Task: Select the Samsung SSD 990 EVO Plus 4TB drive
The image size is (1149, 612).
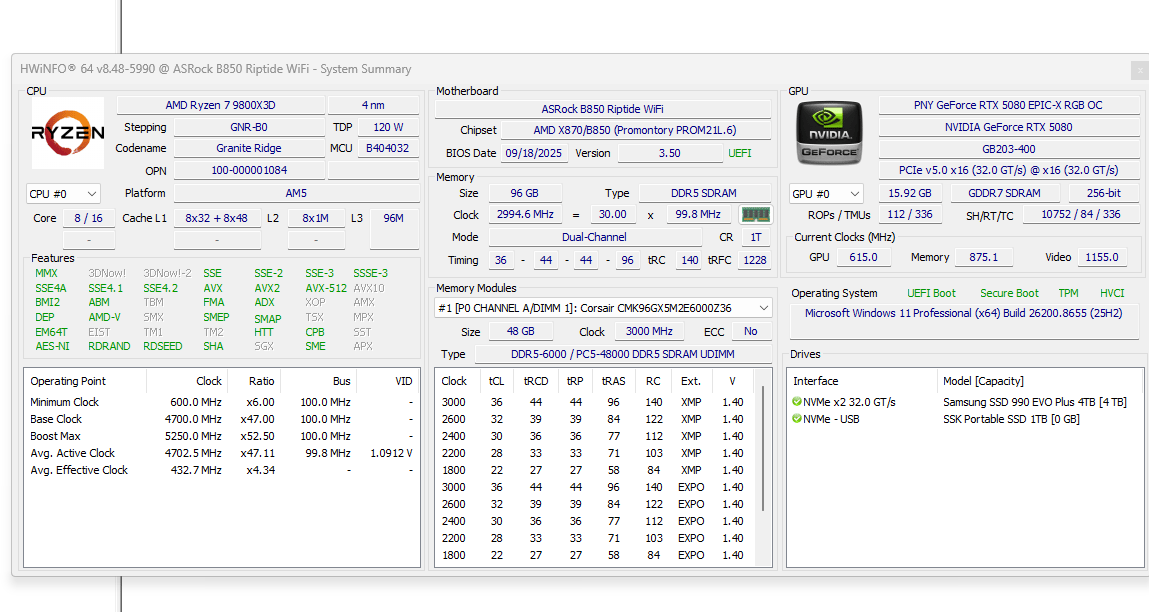Action: (x=966, y=402)
